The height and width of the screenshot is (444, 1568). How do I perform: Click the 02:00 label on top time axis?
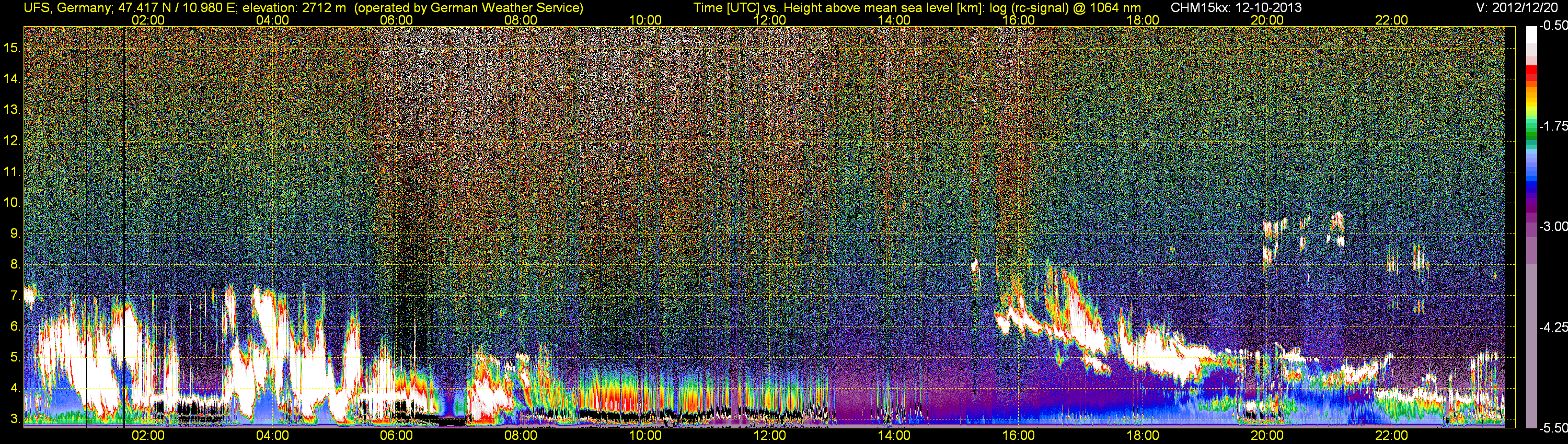(148, 20)
